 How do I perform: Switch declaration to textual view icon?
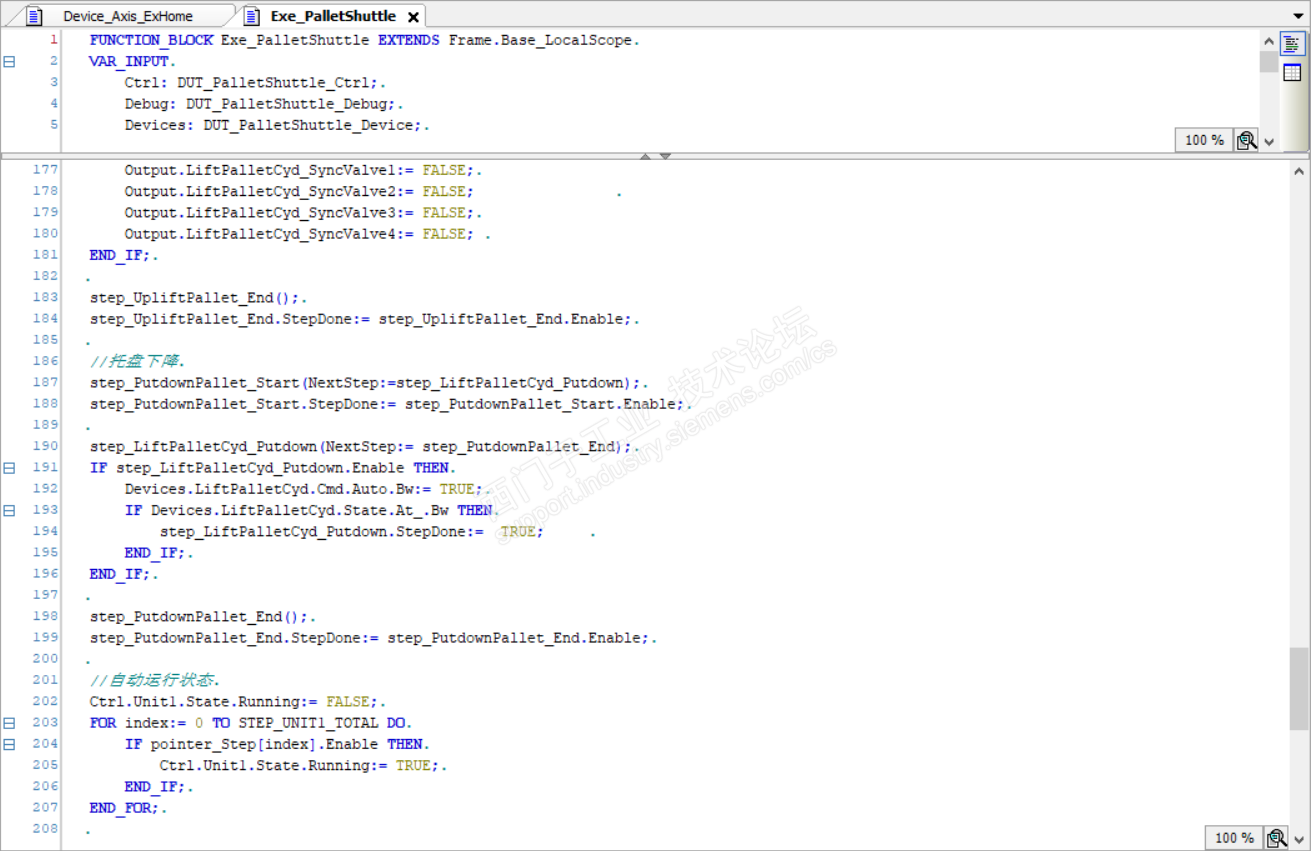[1292, 45]
